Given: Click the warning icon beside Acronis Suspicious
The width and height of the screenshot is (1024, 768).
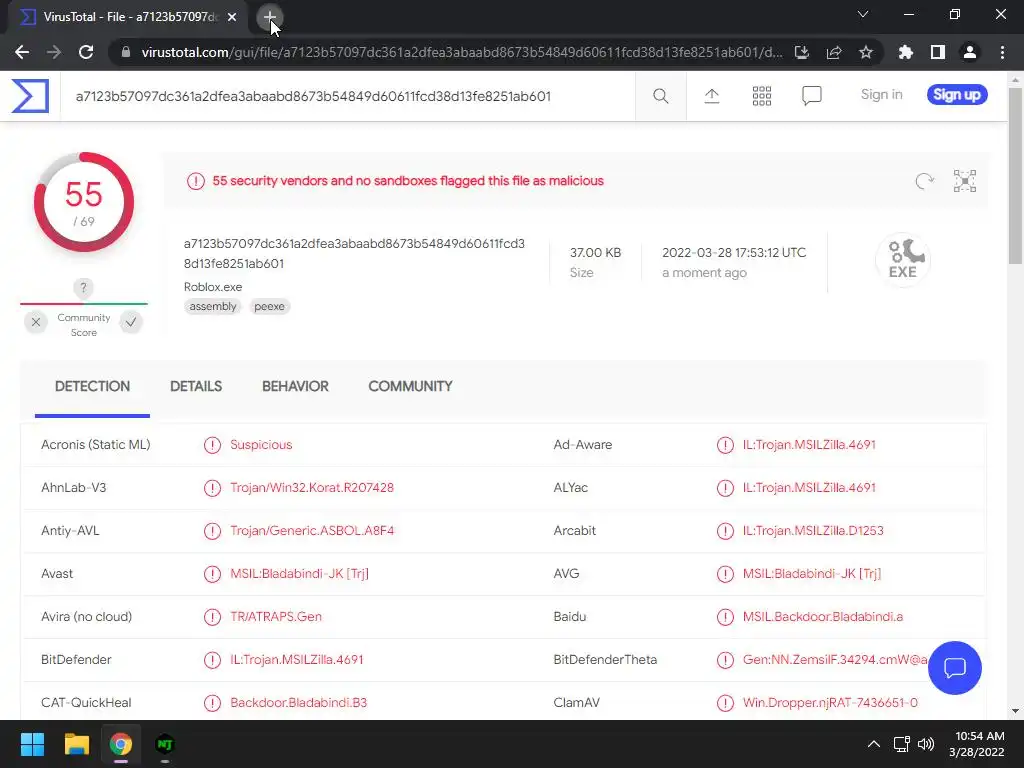Looking at the screenshot, I should click(212, 445).
